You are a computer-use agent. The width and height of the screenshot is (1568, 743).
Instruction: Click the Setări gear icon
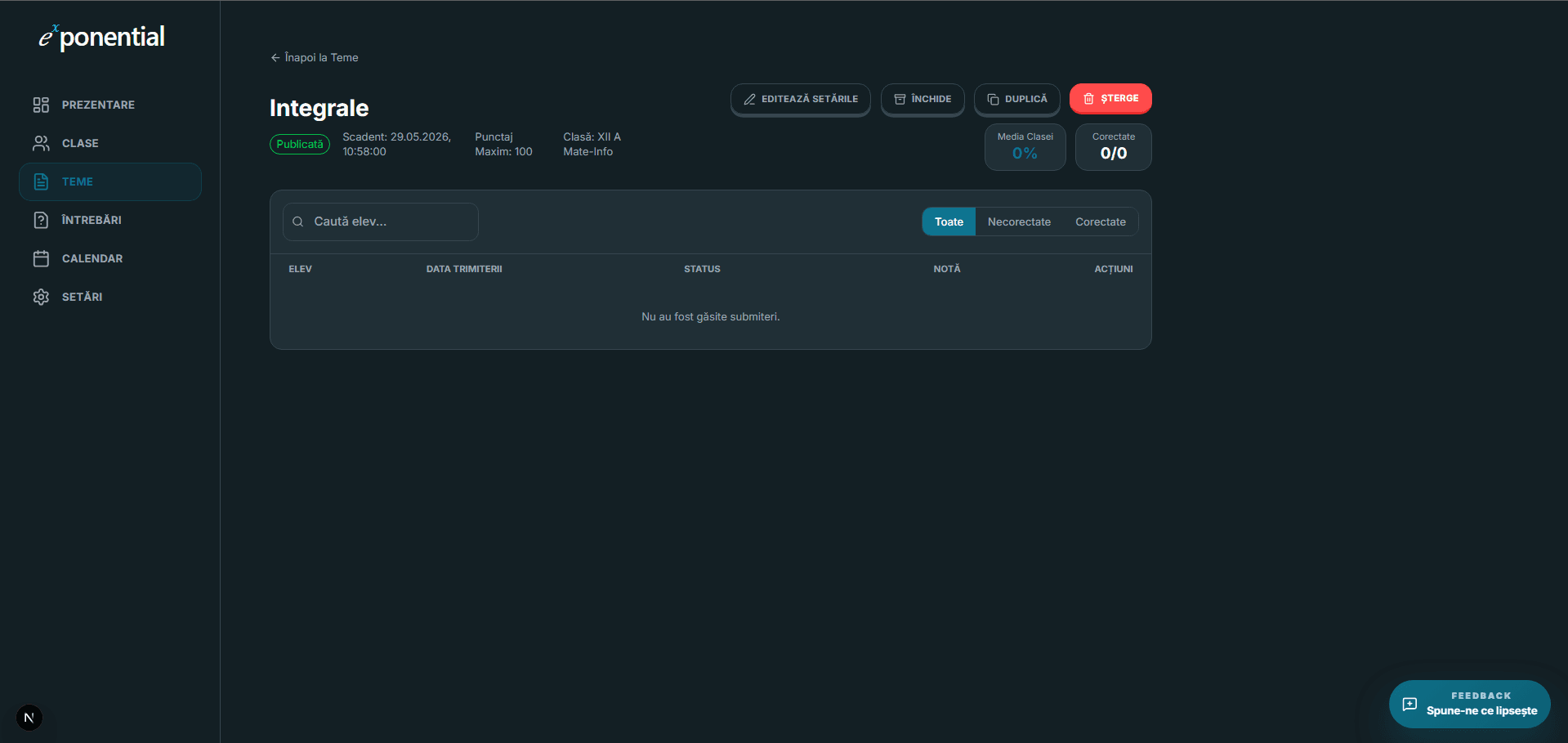[41, 297]
